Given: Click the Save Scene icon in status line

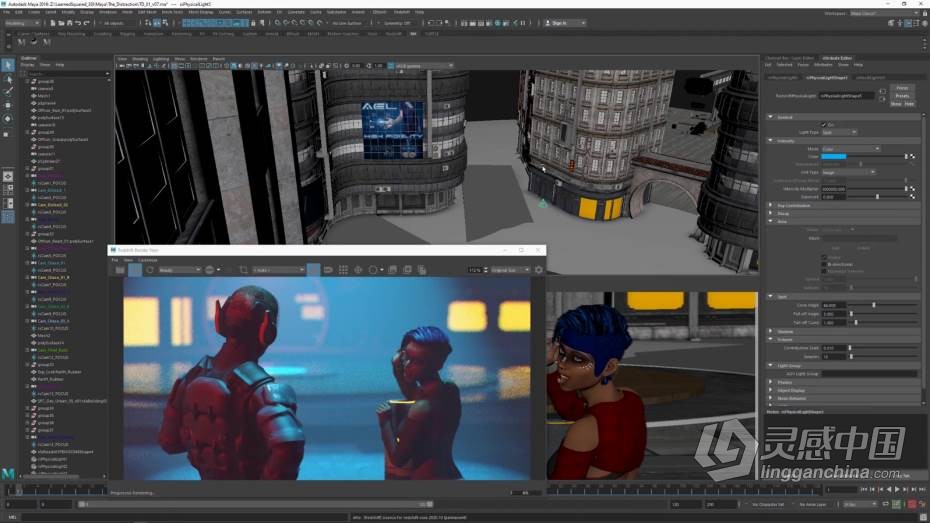Looking at the screenshot, I should point(69,23).
